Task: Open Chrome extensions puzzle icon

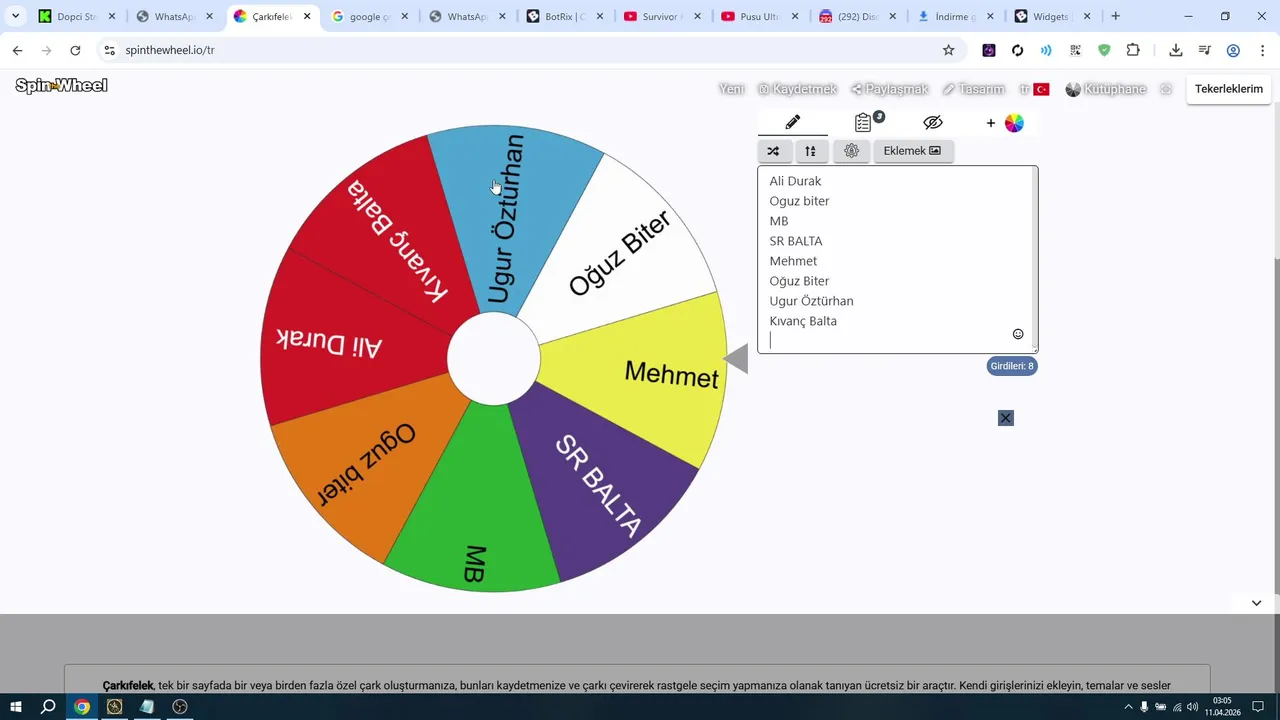Action: tap(1133, 50)
